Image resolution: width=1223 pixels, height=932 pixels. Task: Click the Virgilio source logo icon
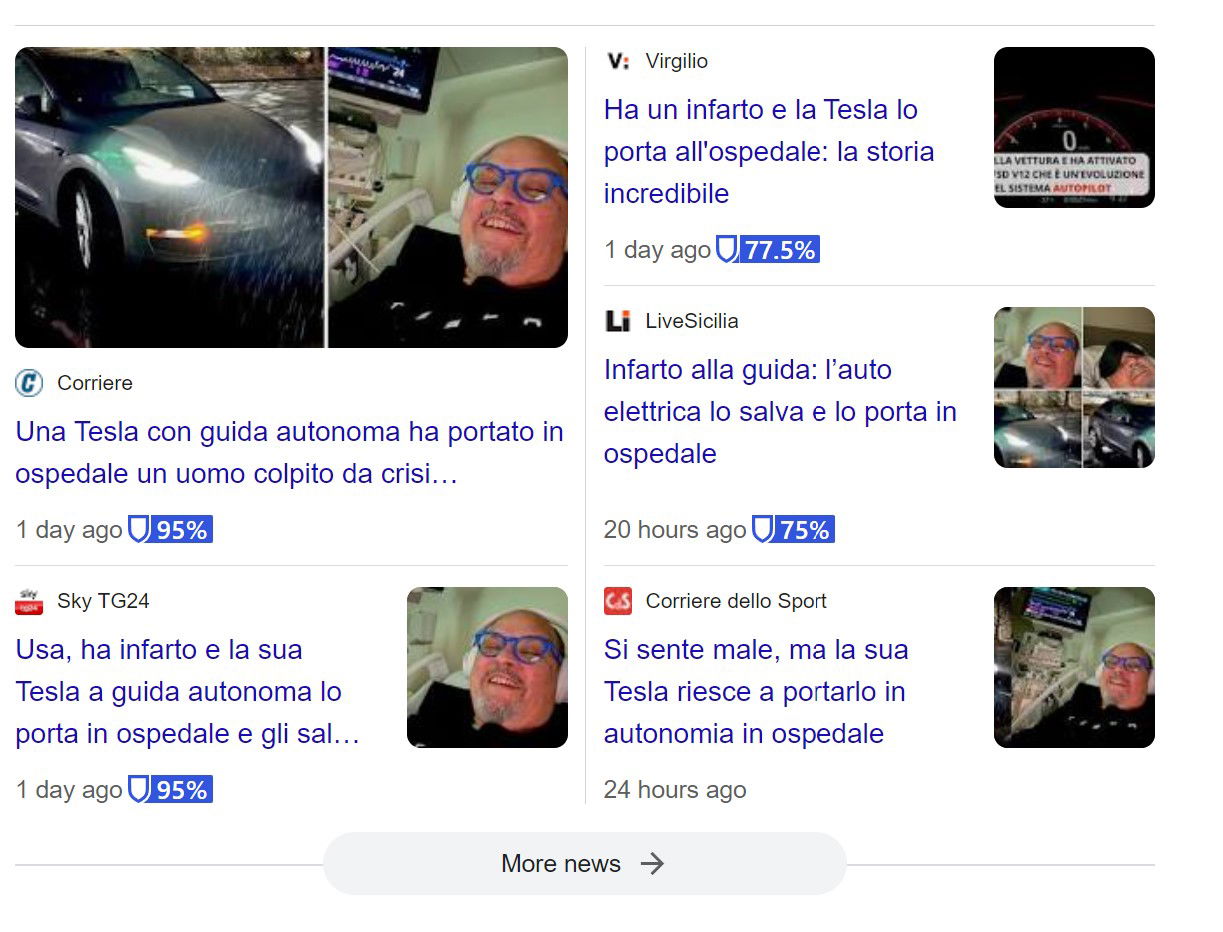(618, 61)
